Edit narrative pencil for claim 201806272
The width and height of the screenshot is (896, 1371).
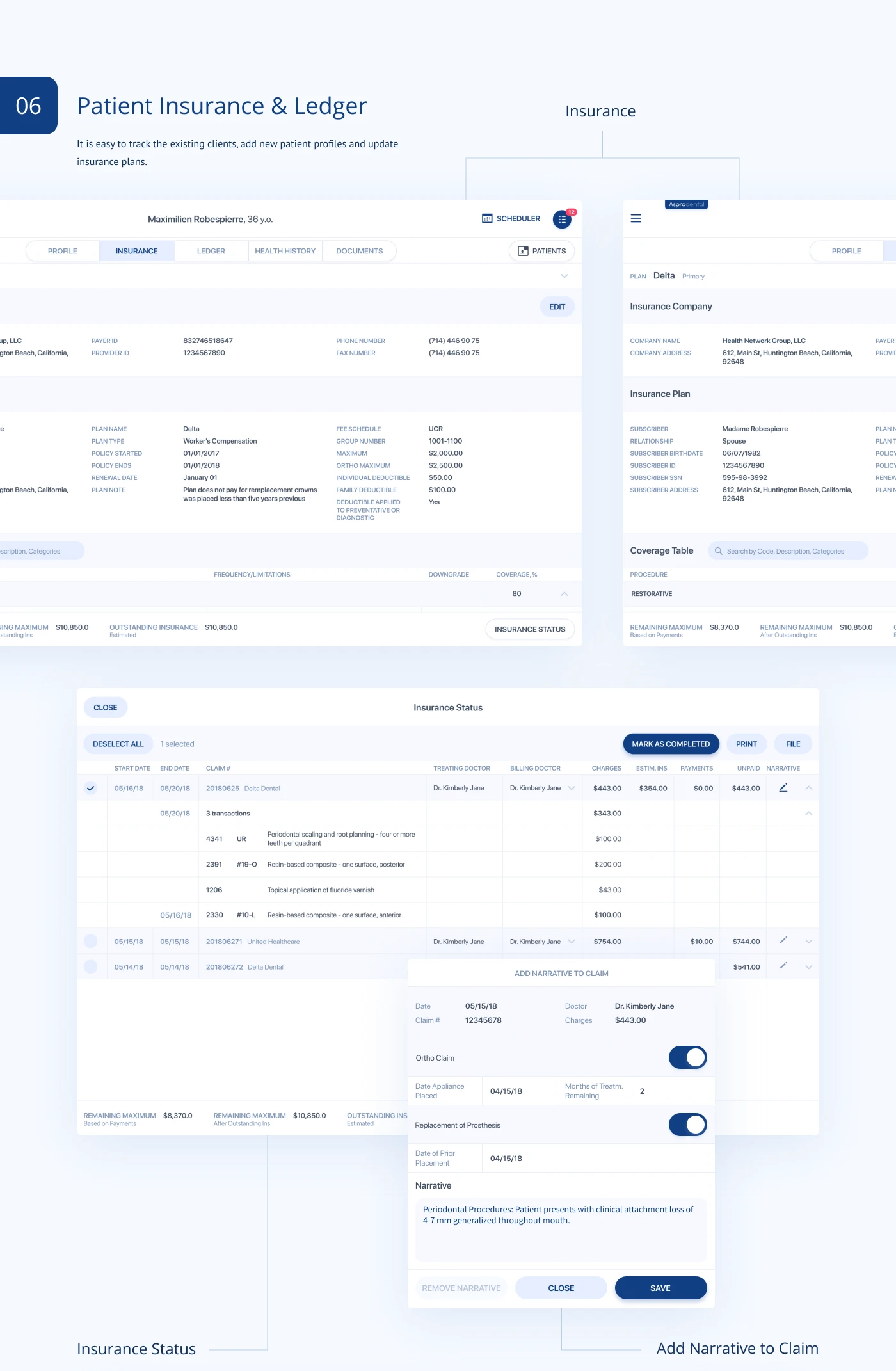tap(783, 966)
